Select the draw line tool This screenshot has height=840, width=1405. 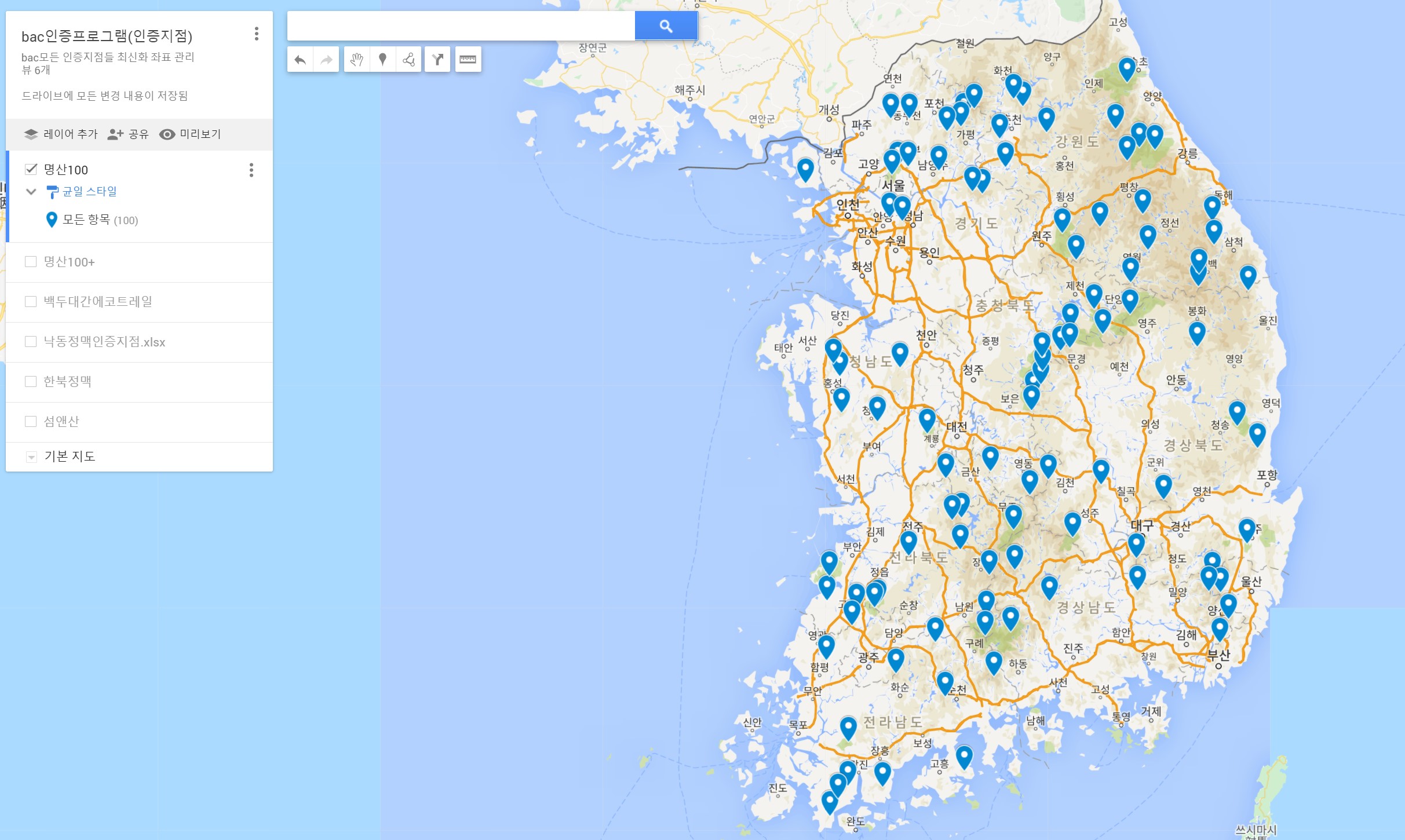(x=408, y=60)
